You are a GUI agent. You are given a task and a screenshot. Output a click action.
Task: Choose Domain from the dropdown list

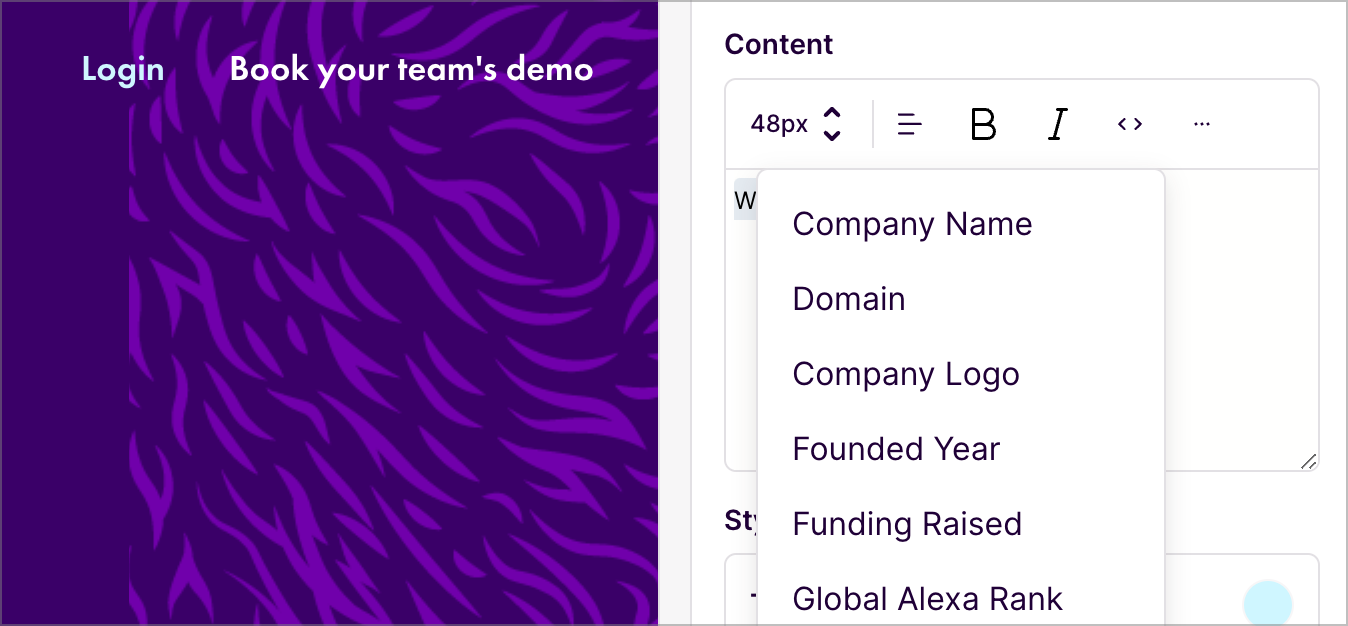[849, 299]
